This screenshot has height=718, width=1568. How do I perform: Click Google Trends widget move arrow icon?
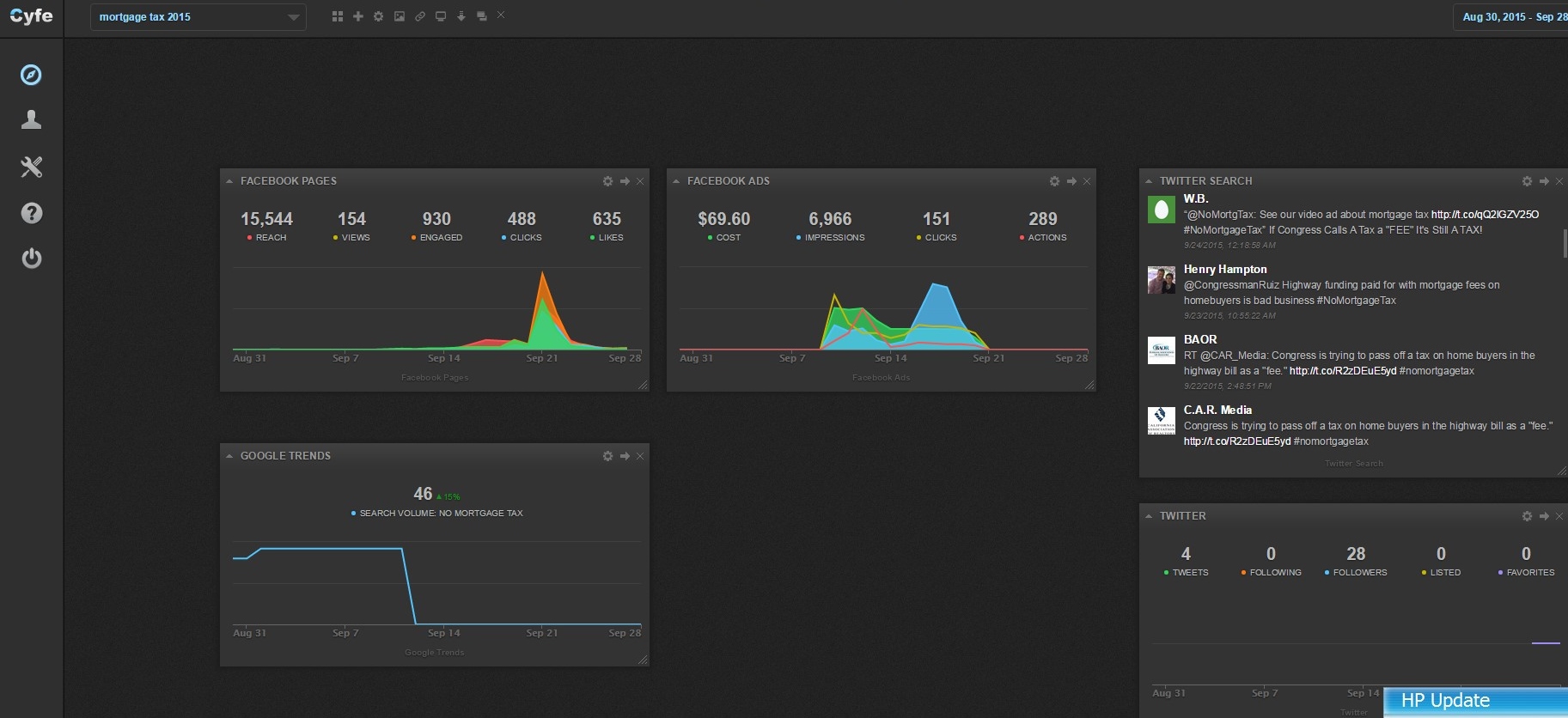tap(625, 456)
